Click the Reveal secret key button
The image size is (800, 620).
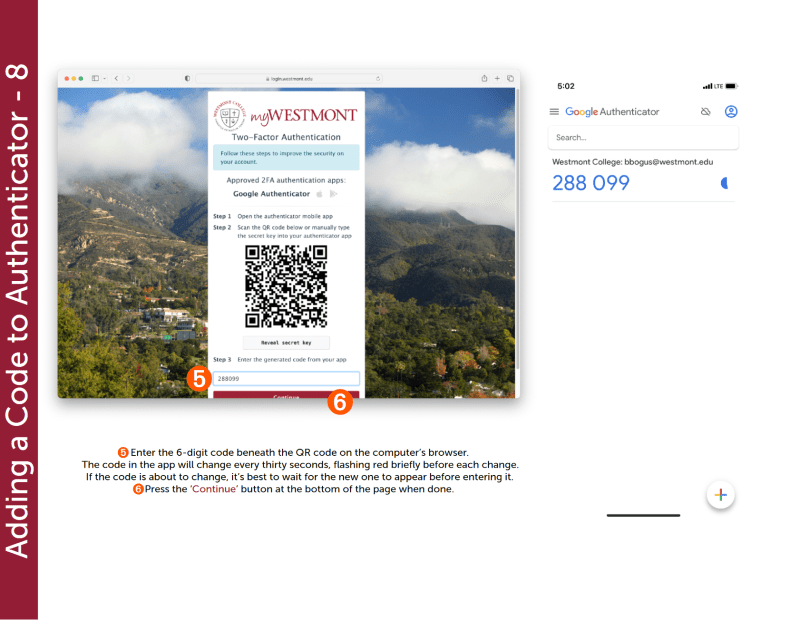coord(286,342)
